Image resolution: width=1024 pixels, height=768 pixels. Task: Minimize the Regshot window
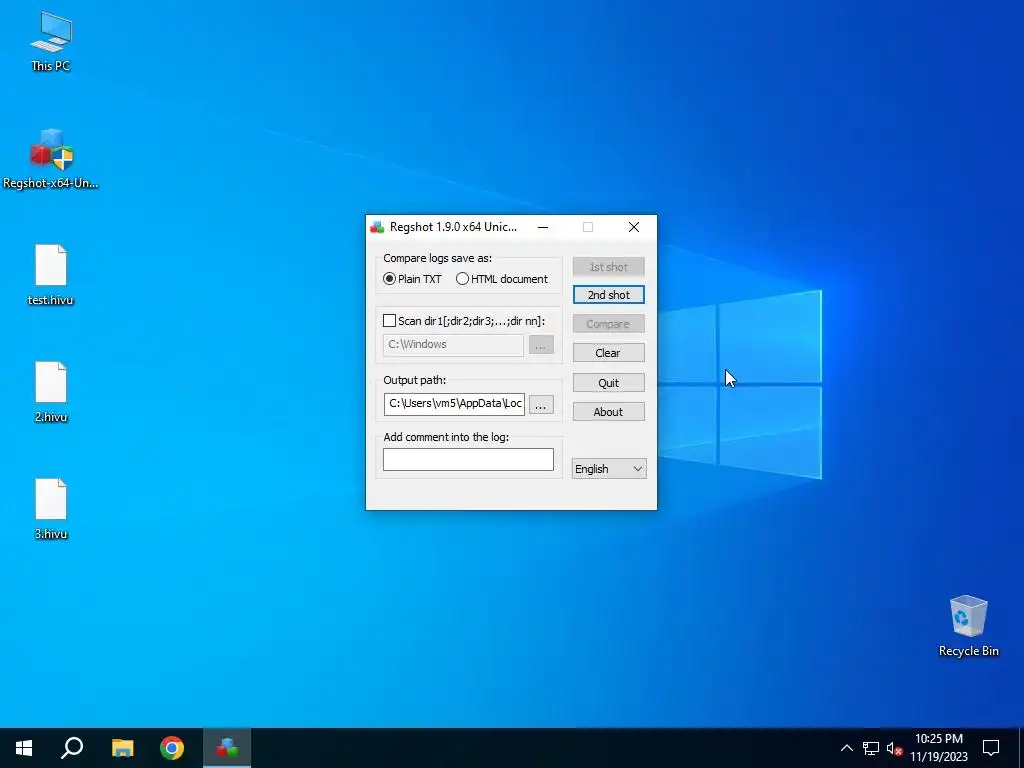pyautogui.click(x=543, y=227)
